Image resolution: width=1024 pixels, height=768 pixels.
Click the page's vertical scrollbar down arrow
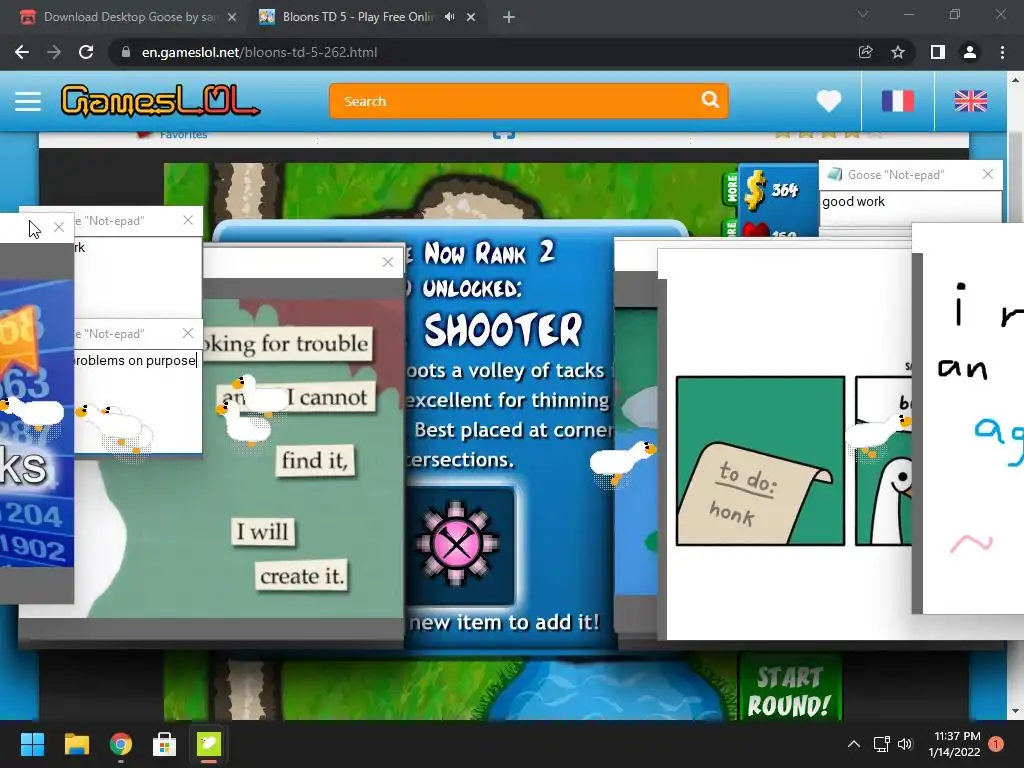click(1016, 711)
